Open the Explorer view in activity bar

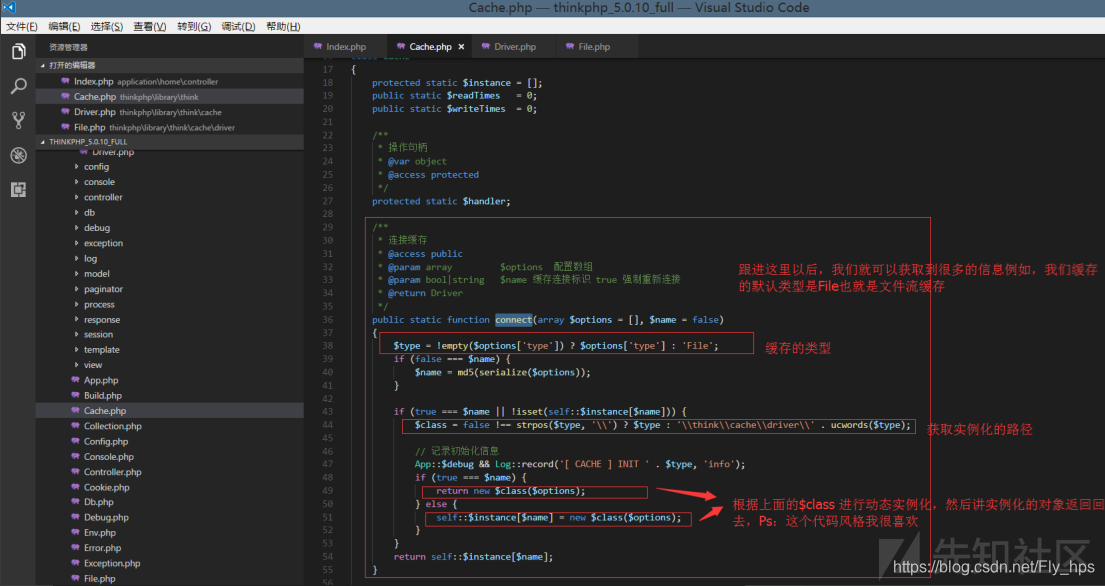pyautogui.click(x=18, y=51)
